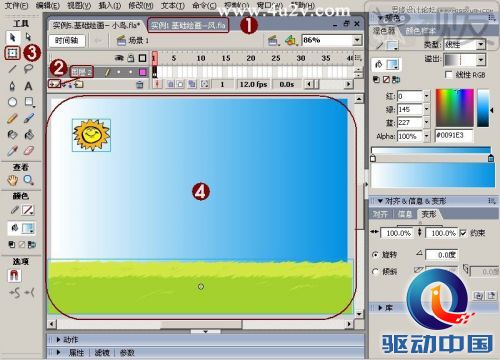
Task: Click the delete layer trash icon
Action: (140, 85)
